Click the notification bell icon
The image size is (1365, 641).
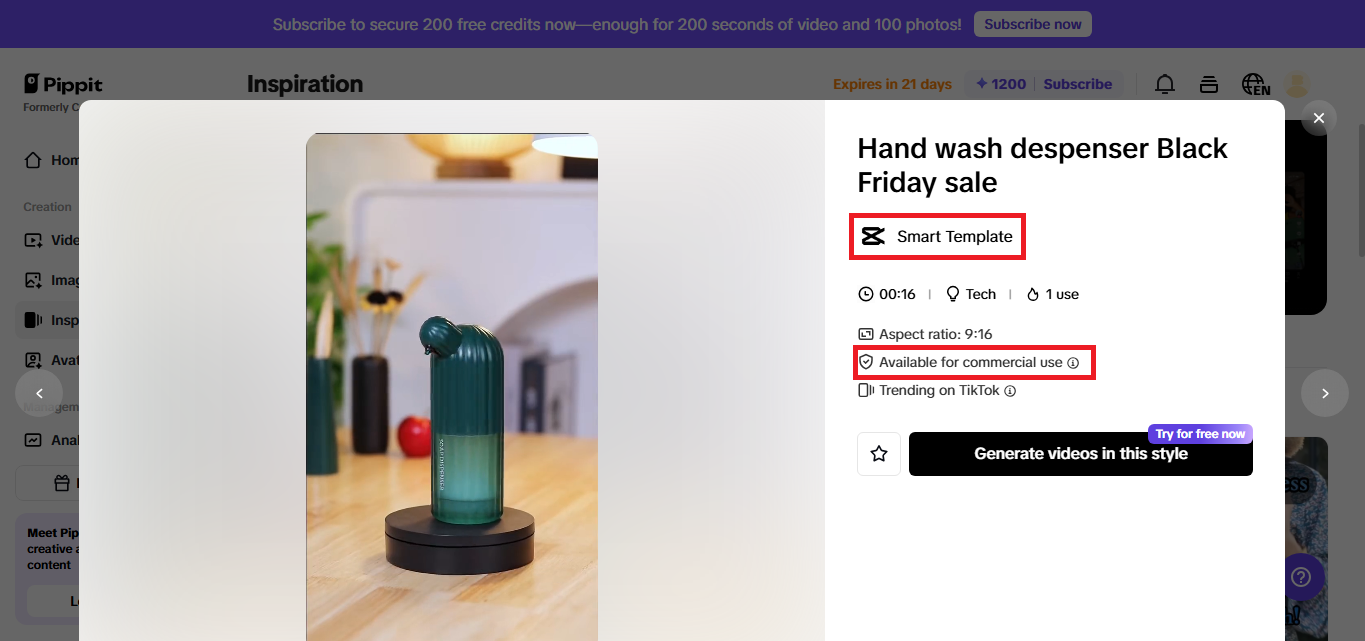(1165, 84)
